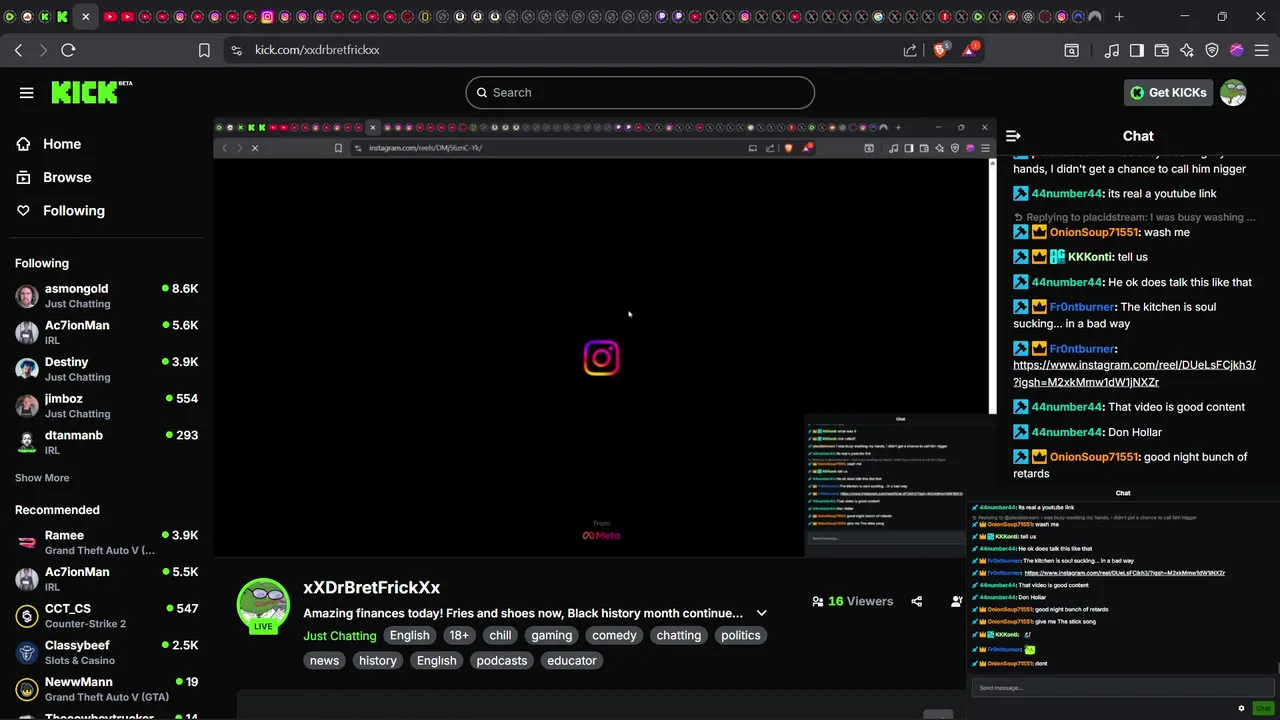
Task: Click the stream share icon
Action: [x=917, y=601]
